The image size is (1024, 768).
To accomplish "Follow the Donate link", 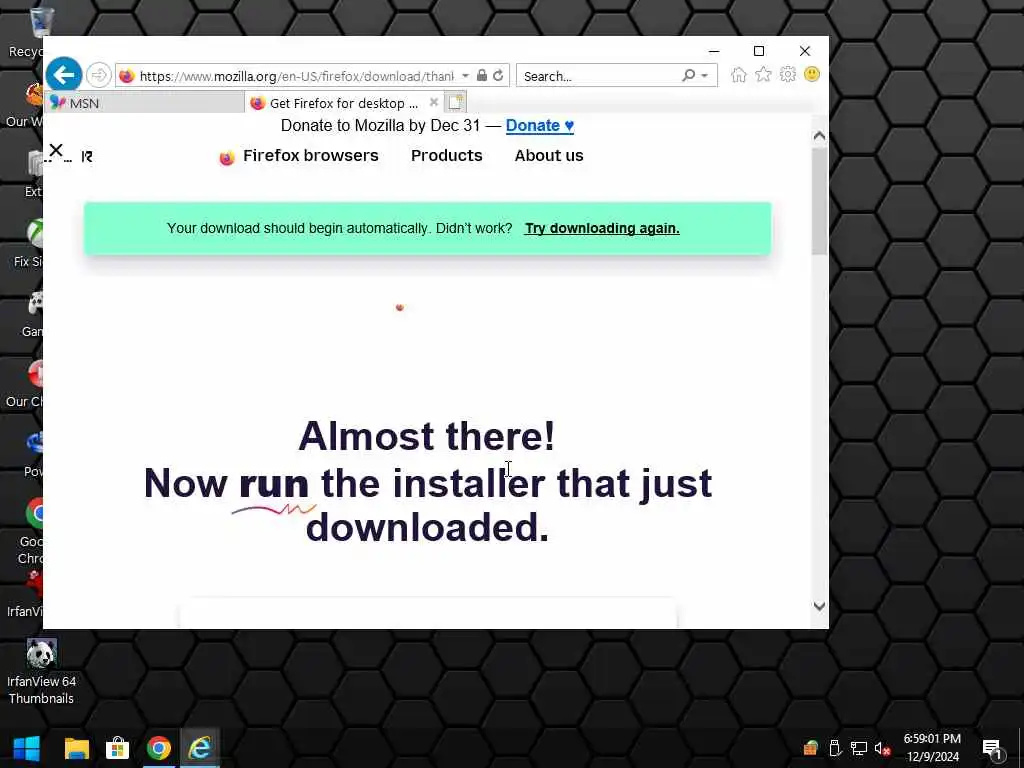I will (539, 125).
